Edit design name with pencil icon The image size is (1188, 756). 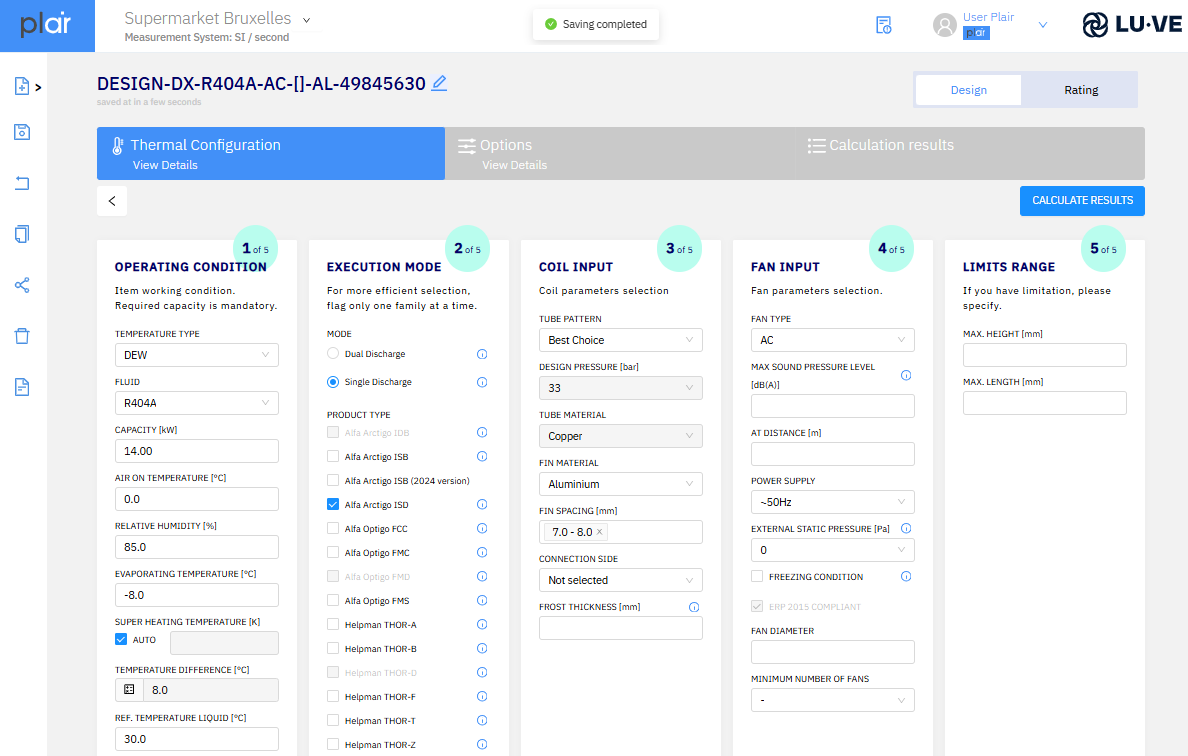tap(439, 83)
